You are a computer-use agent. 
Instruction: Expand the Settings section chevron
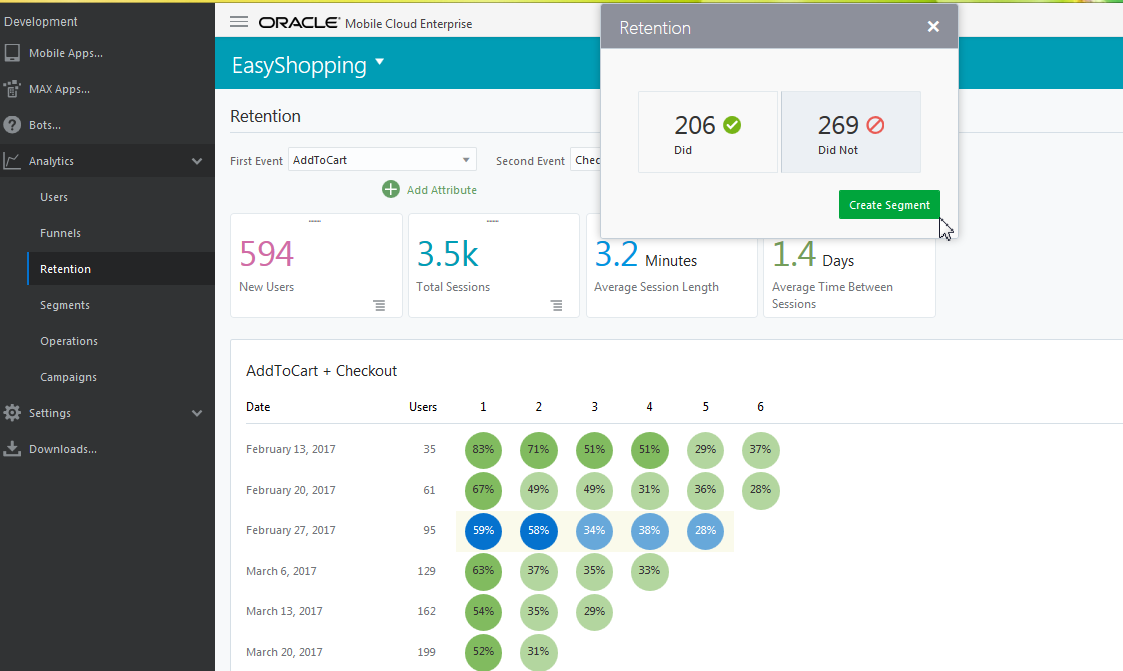(197, 413)
